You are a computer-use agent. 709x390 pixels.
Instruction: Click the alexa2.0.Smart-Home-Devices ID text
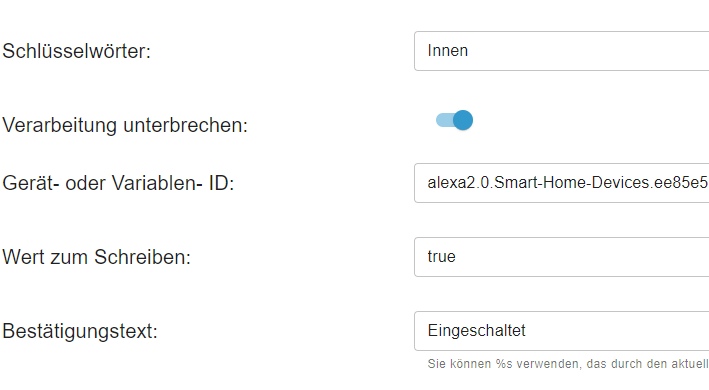[x=568, y=183]
